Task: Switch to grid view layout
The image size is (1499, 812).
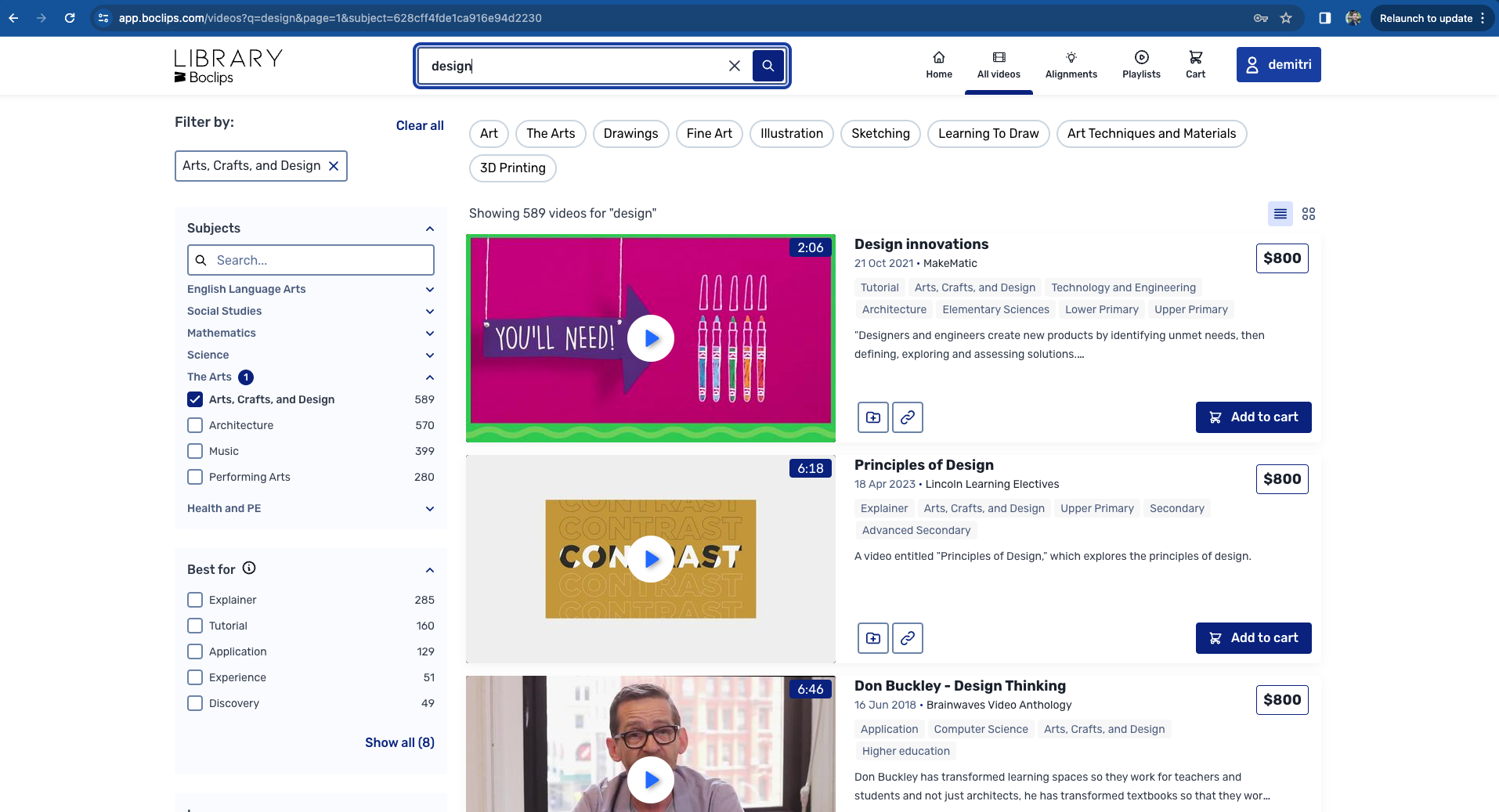Action: (x=1309, y=214)
